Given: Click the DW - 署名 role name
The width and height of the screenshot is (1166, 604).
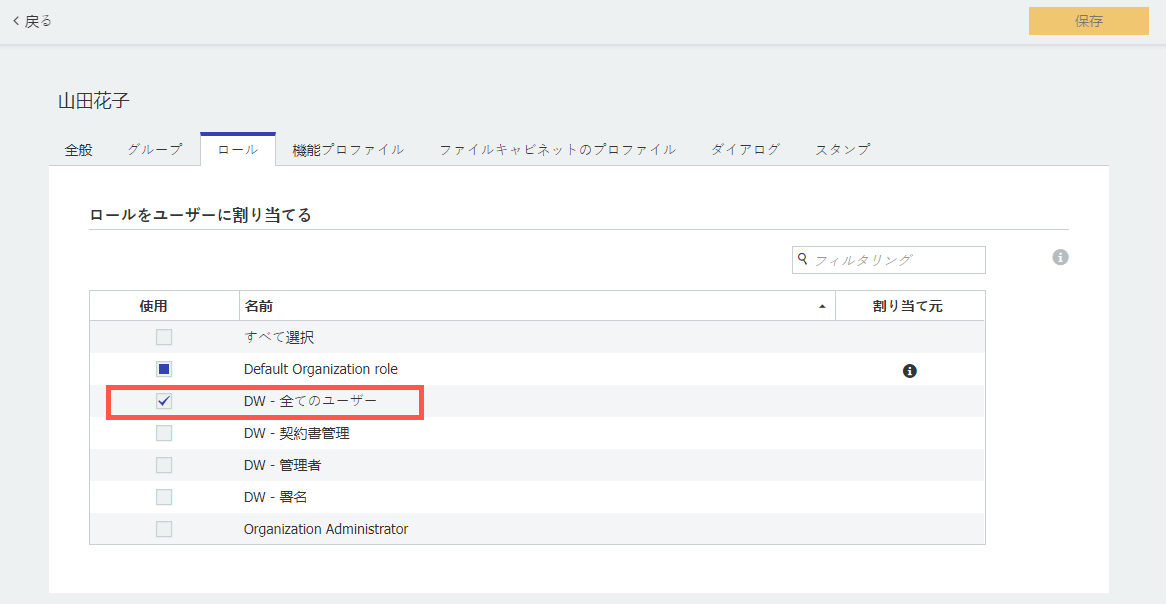Looking at the screenshot, I should (x=275, y=497).
